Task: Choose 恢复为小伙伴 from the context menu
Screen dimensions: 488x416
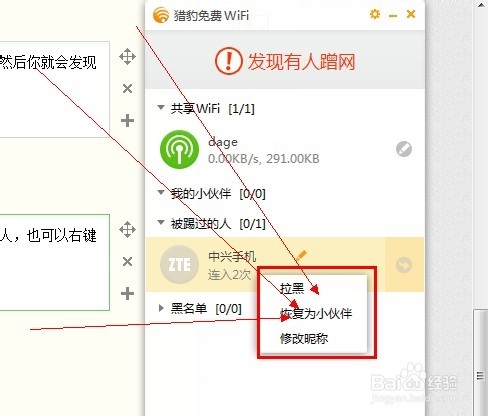Action: click(x=316, y=313)
